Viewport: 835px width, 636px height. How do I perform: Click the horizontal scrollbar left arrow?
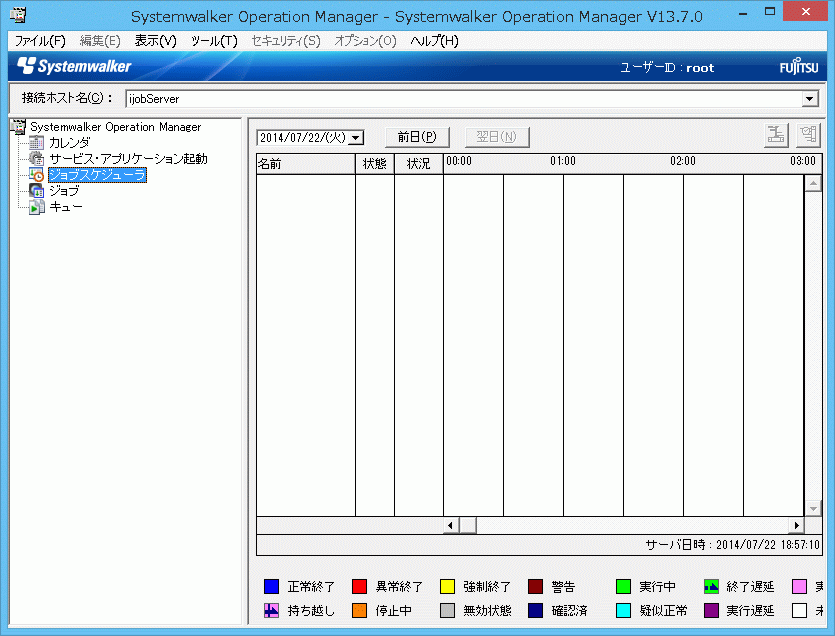(451, 525)
